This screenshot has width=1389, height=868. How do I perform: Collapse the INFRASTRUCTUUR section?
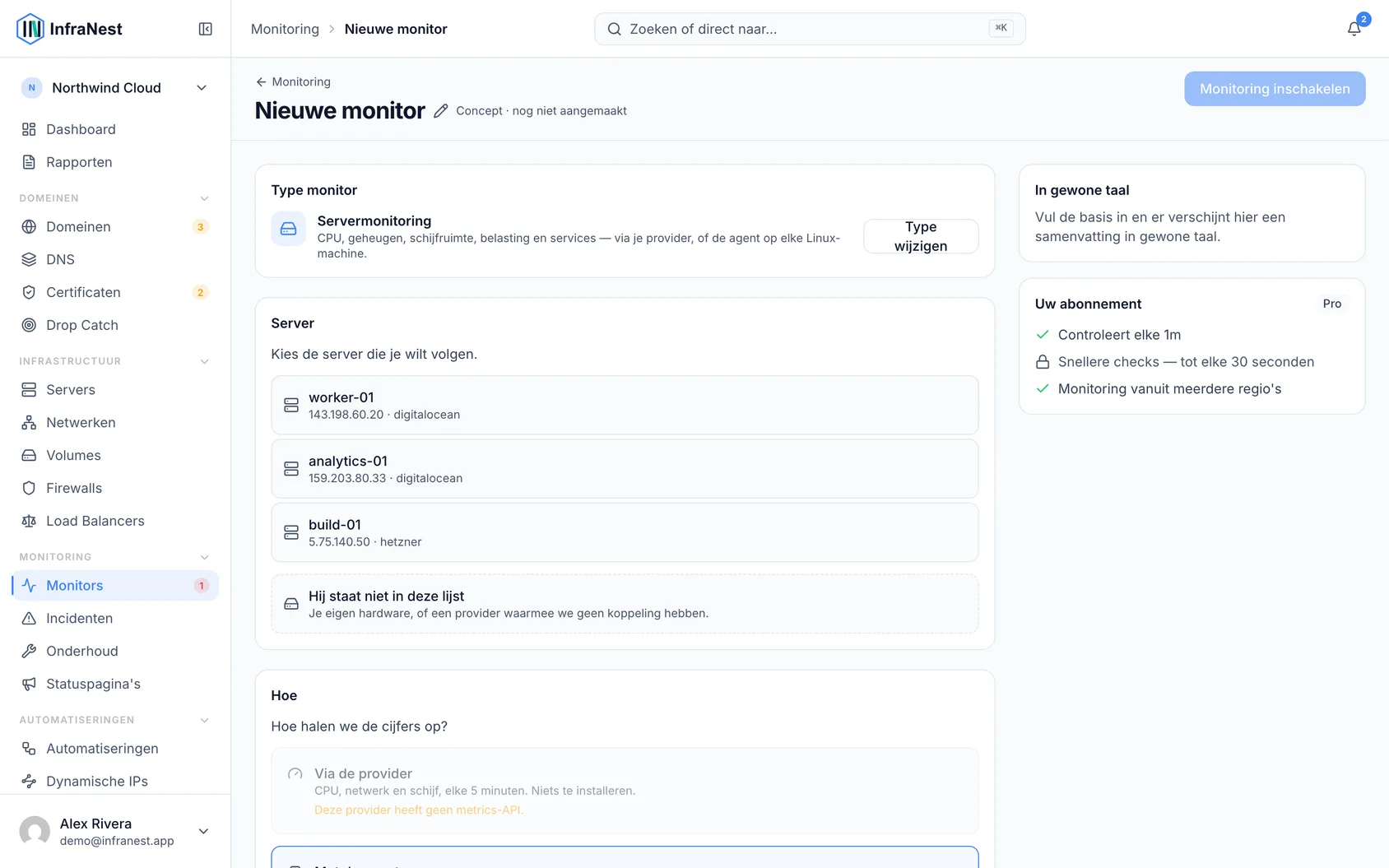204,361
